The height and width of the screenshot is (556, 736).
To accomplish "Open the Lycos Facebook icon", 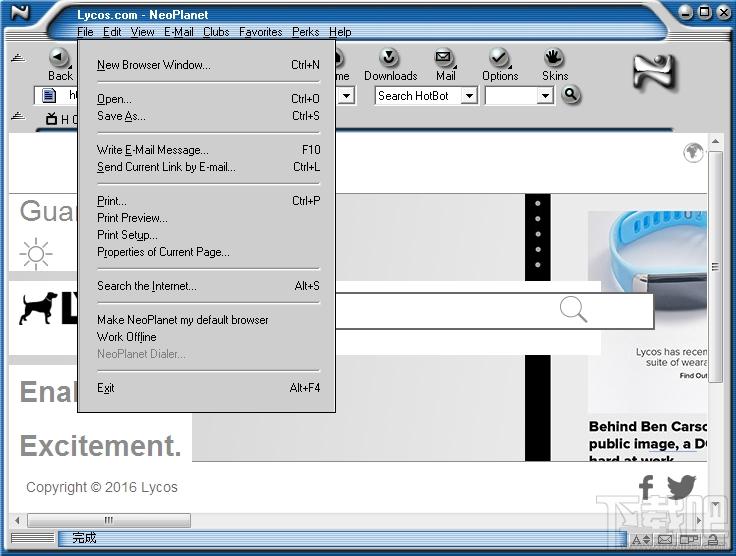I will [x=646, y=487].
